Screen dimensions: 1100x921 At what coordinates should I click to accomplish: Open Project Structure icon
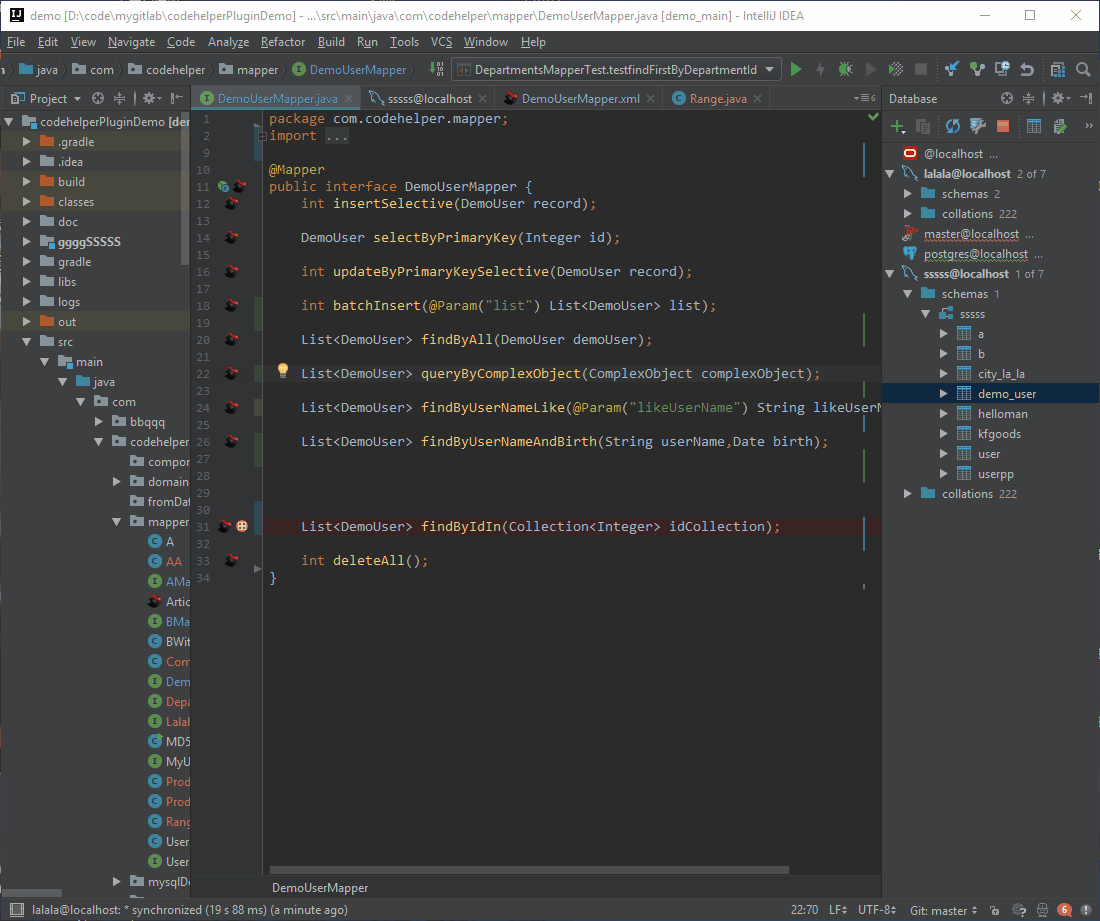point(1058,69)
